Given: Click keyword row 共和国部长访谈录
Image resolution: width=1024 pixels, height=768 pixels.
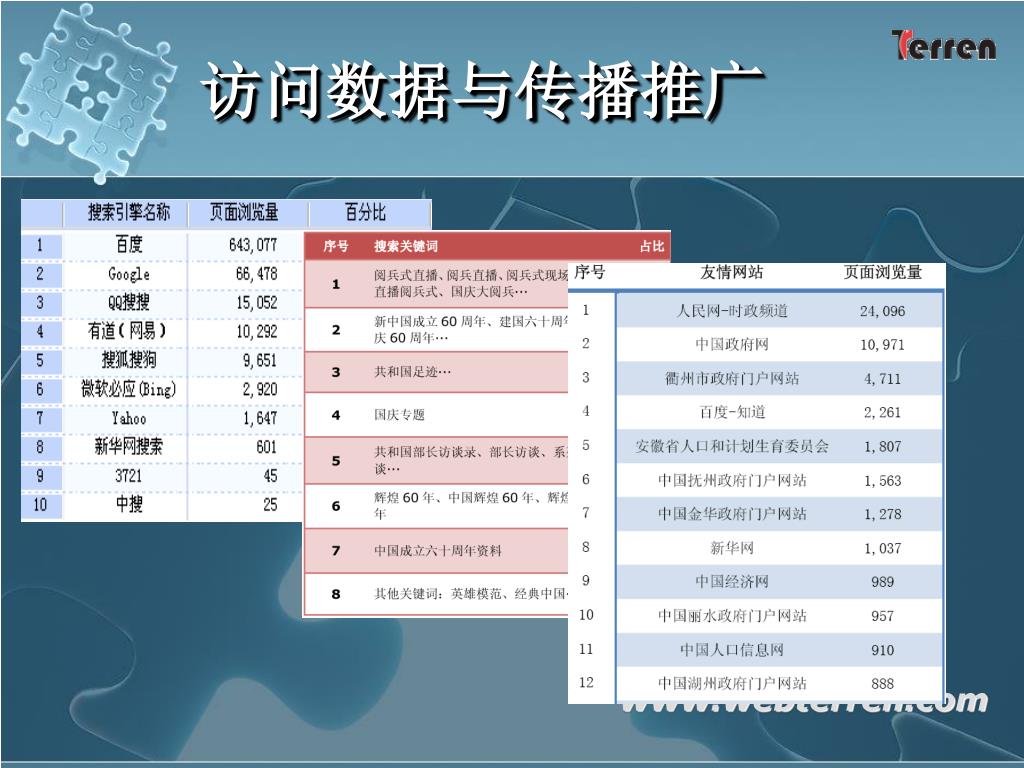Looking at the screenshot, I should coord(436,460).
